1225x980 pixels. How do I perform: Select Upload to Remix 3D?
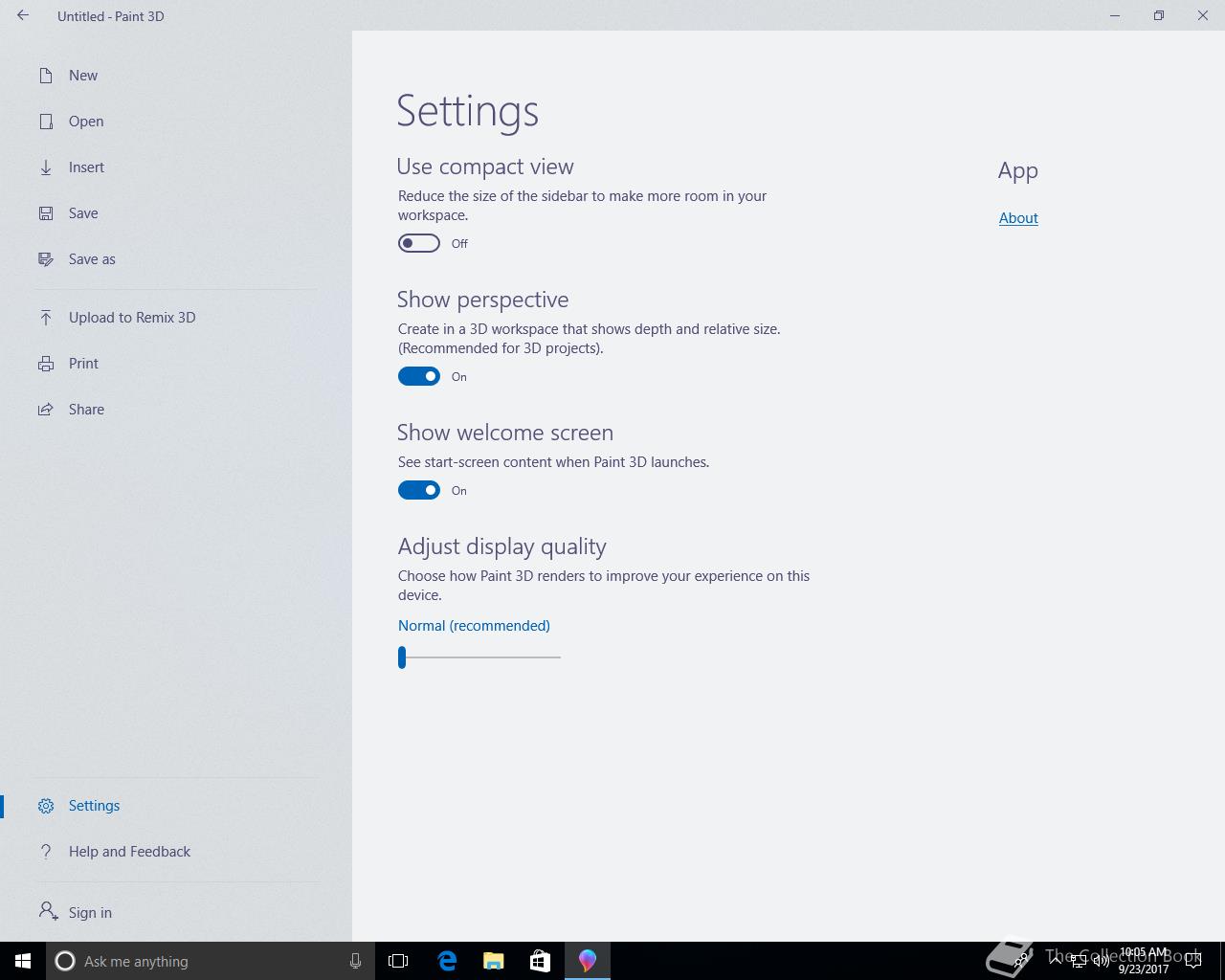point(132,318)
